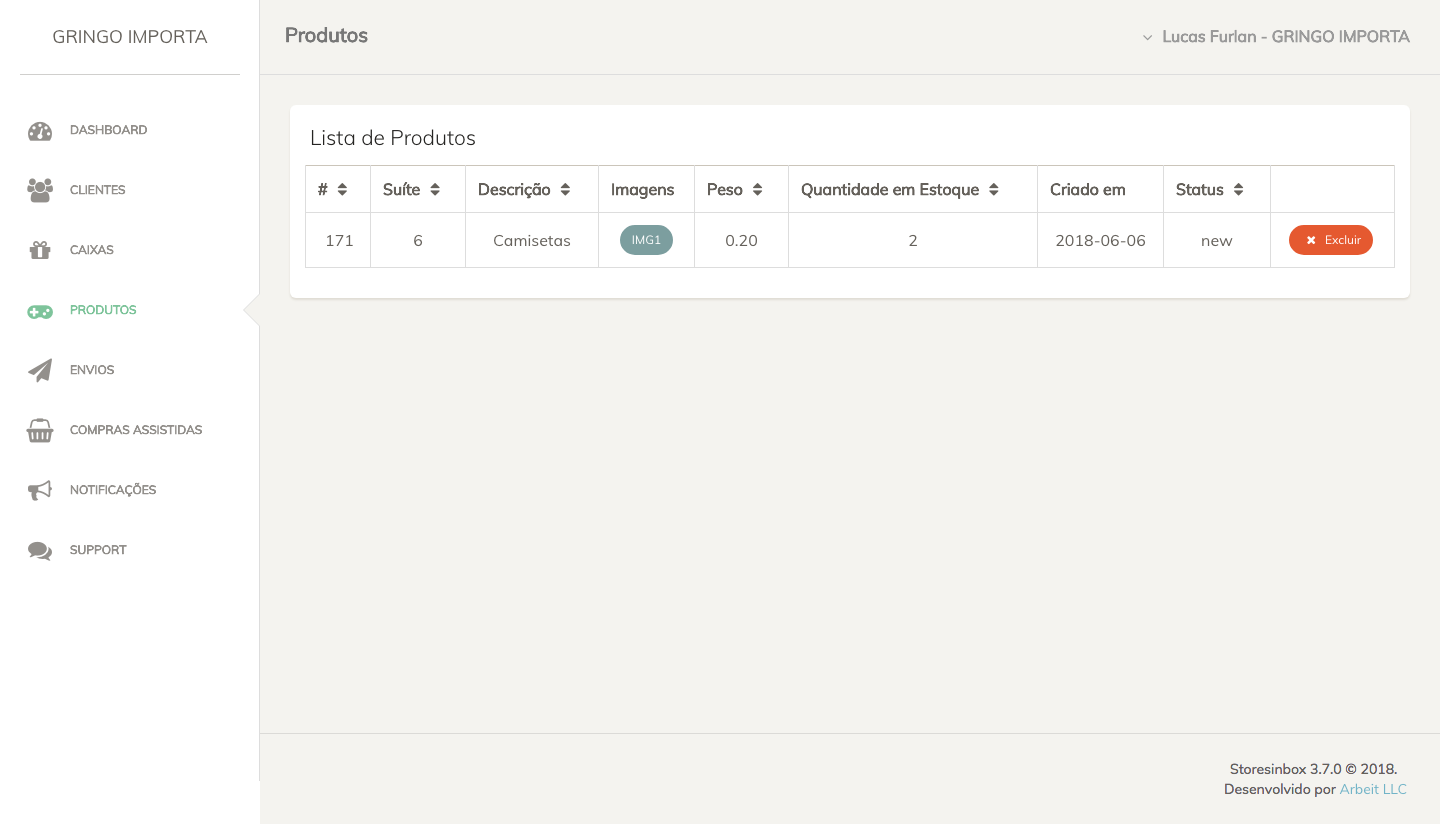
Task: Click the IMG1 image badge
Action: click(x=646, y=240)
